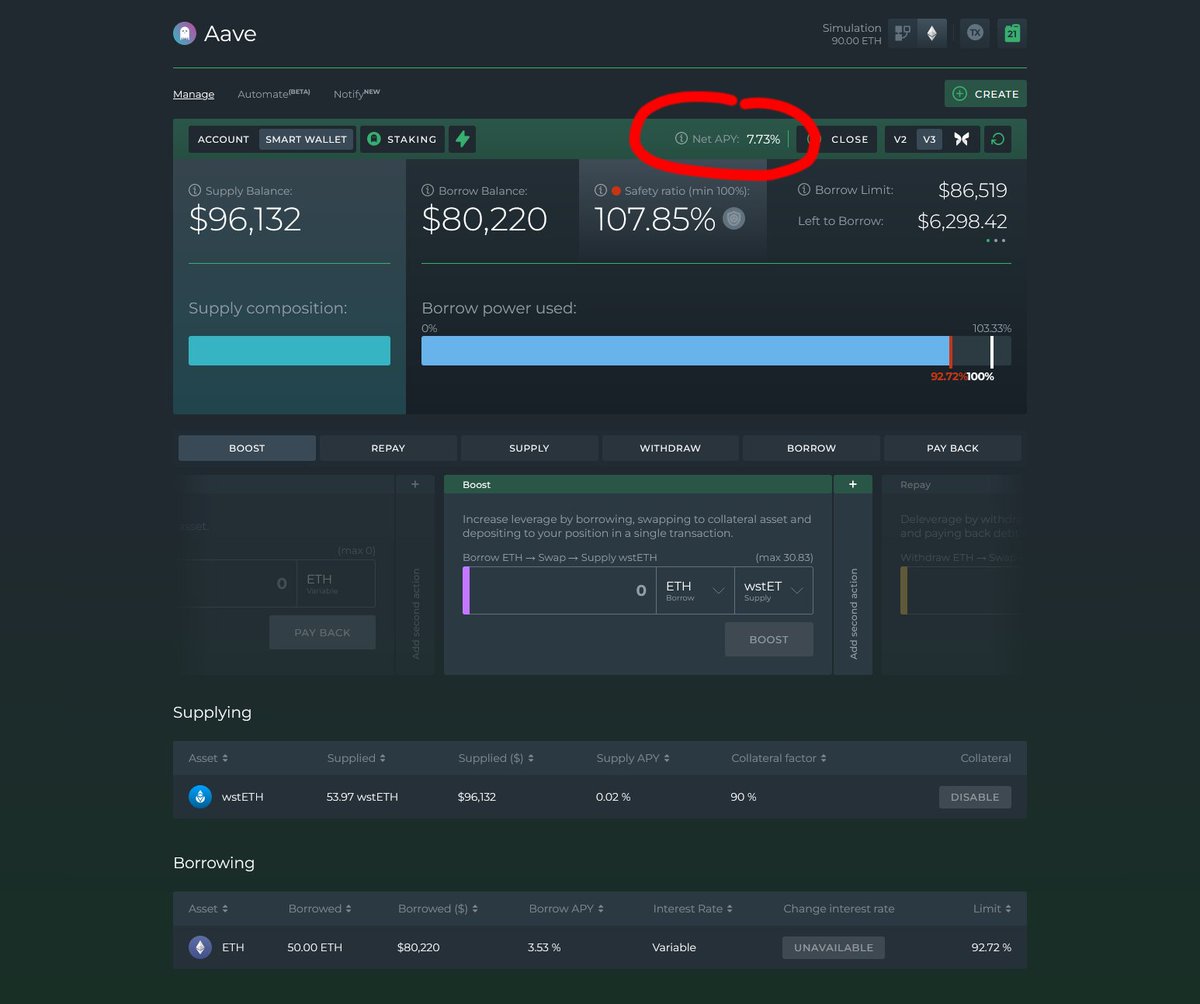Open the Manage tab
The image size is (1200, 1004).
click(193, 94)
